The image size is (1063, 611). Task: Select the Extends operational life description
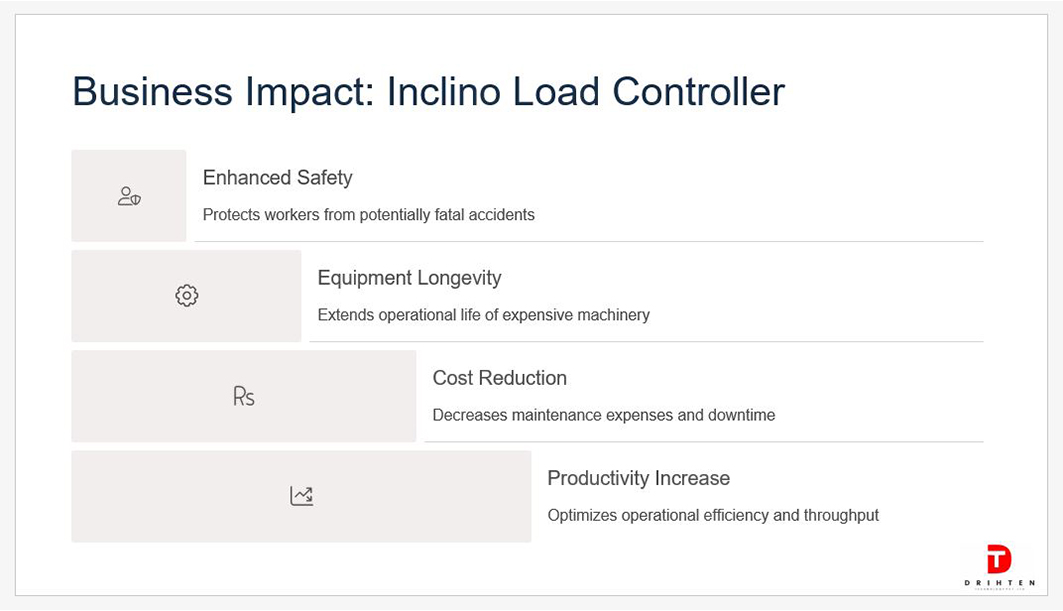point(483,315)
